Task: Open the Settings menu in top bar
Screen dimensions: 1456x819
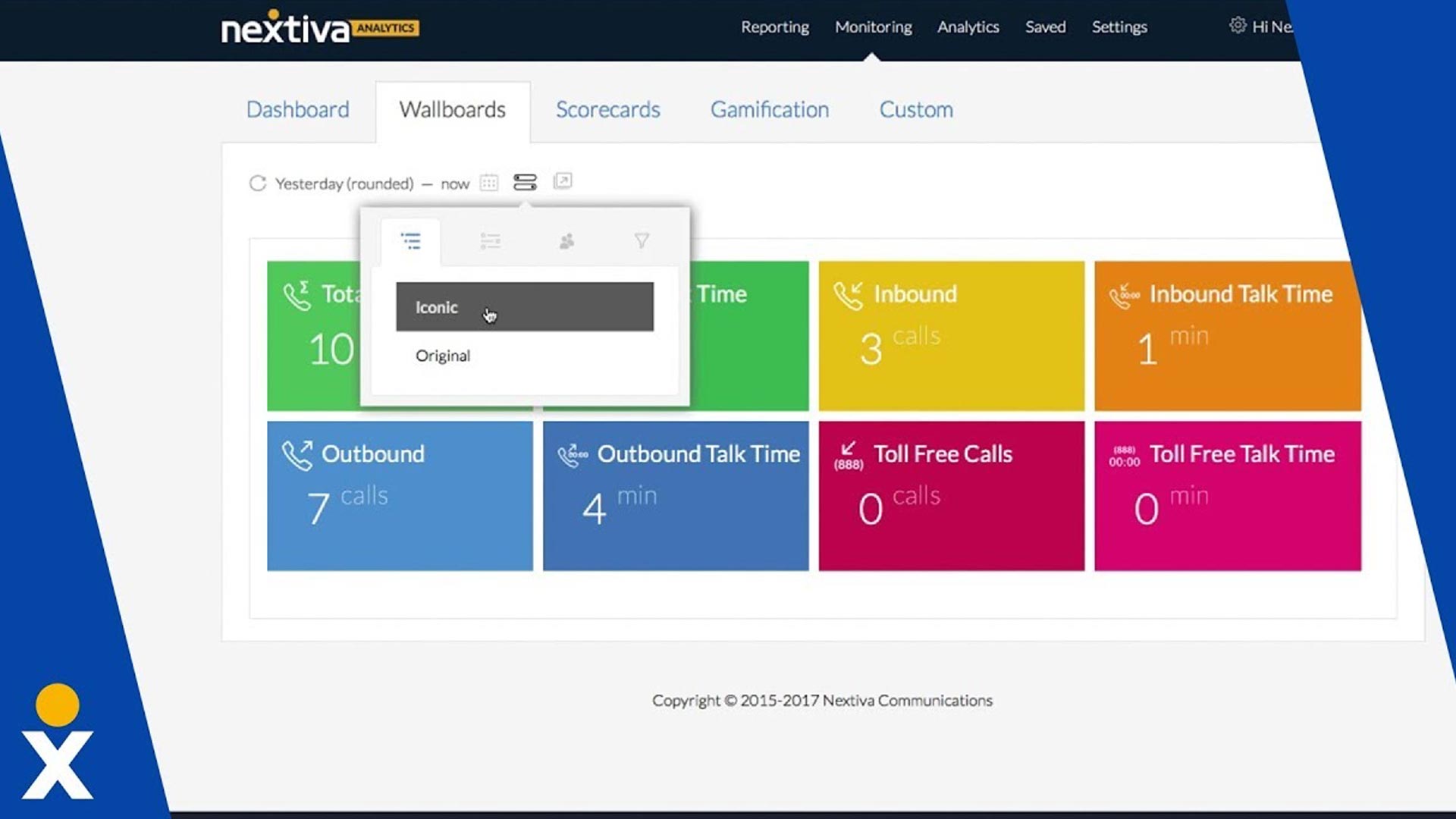Action: [1119, 27]
